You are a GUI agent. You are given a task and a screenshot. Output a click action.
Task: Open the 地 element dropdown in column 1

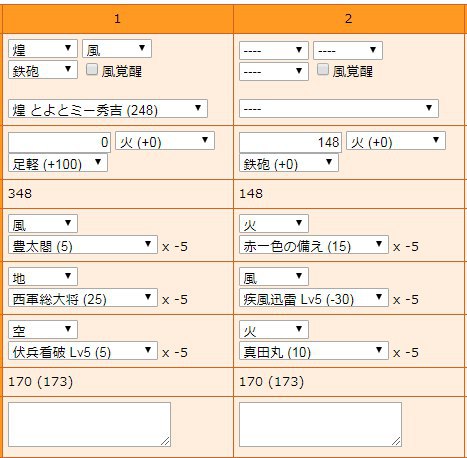(x=43, y=276)
